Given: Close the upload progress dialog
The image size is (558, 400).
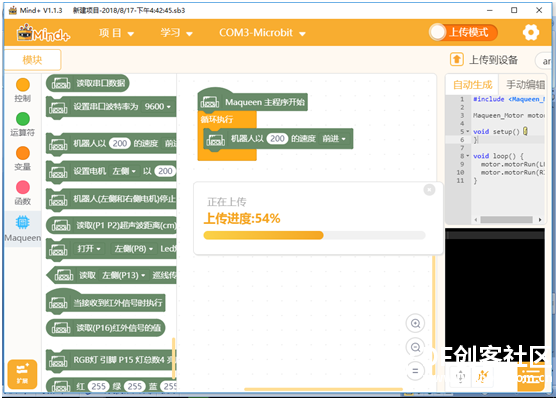Looking at the screenshot, I should (x=429, y=190).
